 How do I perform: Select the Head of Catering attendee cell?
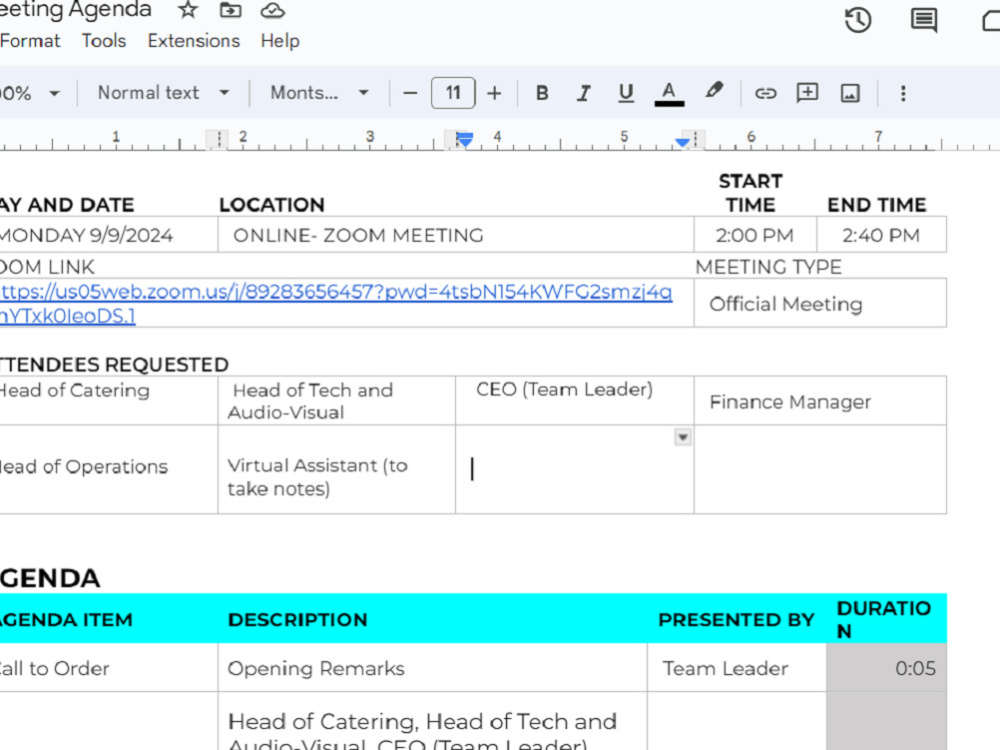click(107, 401)
